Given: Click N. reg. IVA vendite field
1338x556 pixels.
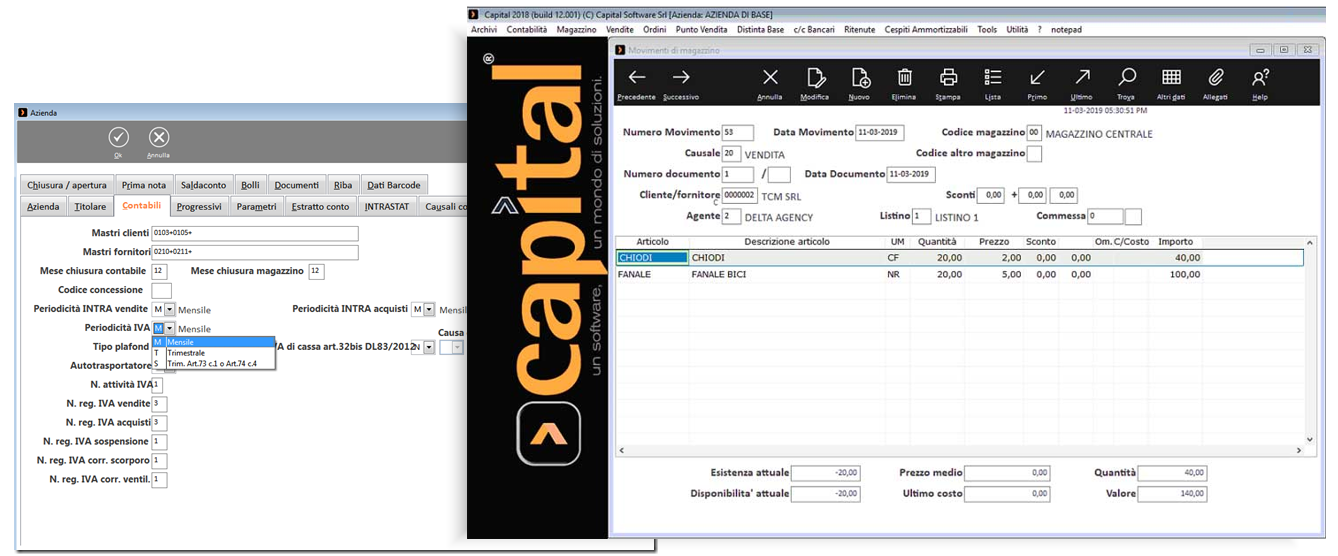Looking at the screenshot, I should (159, 403).
